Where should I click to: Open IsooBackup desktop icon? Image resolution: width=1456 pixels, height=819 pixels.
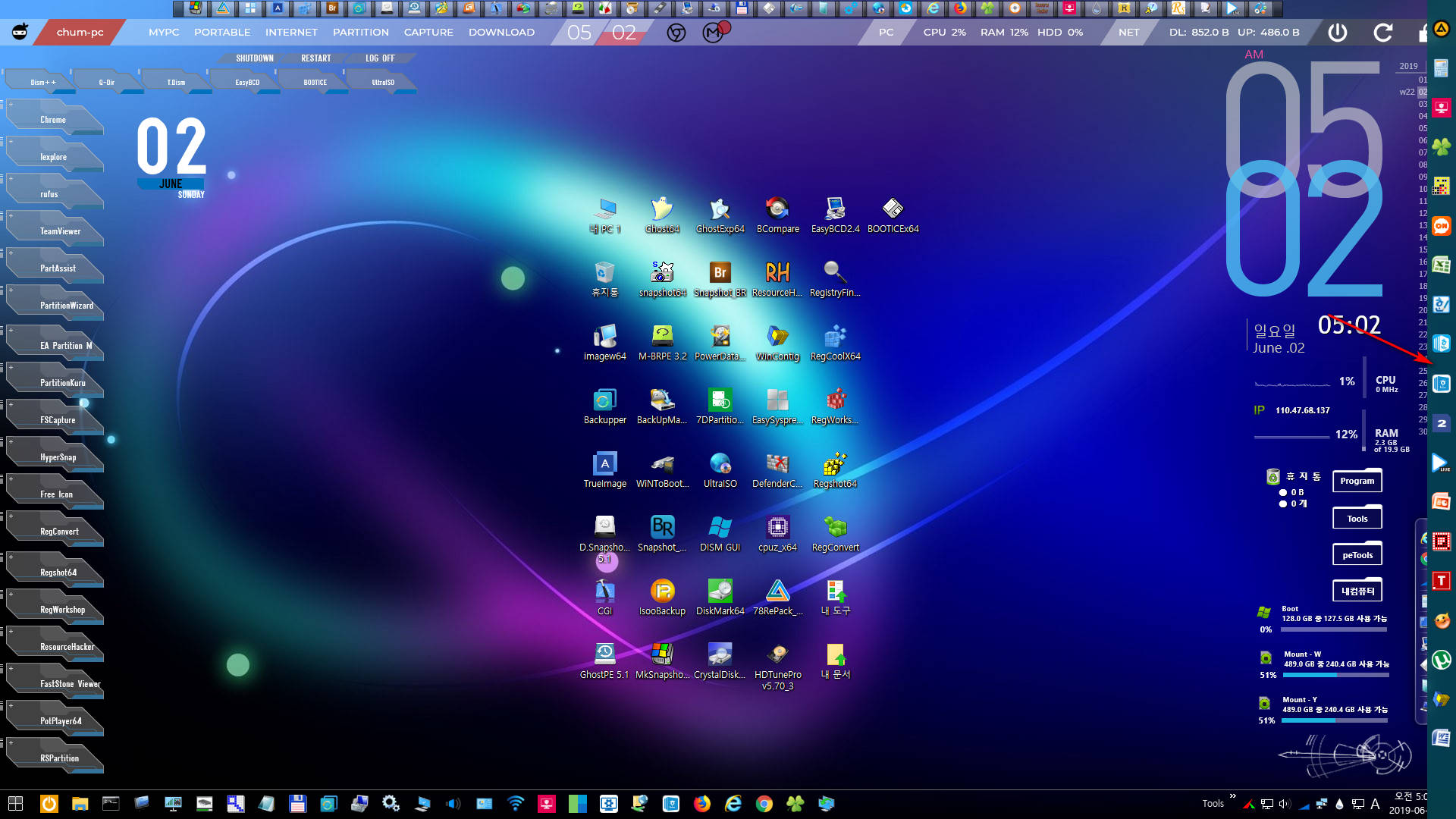(x=662, y=598)
